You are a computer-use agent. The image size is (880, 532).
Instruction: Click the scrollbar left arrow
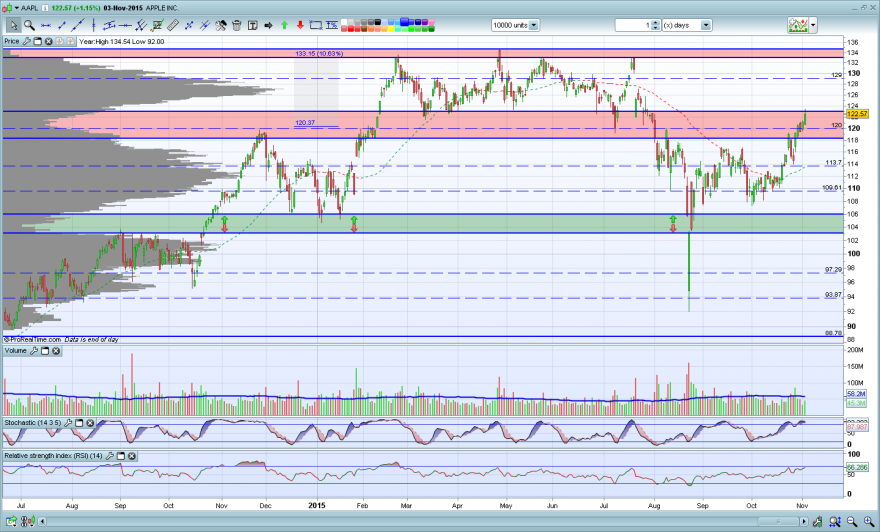coord(42,521)
